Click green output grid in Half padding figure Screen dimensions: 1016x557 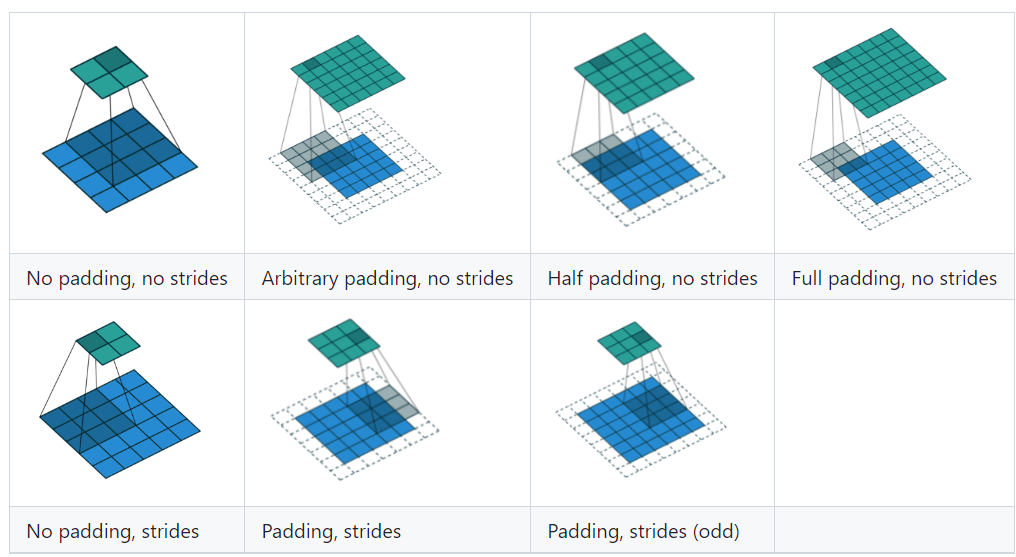click(634, 73)
